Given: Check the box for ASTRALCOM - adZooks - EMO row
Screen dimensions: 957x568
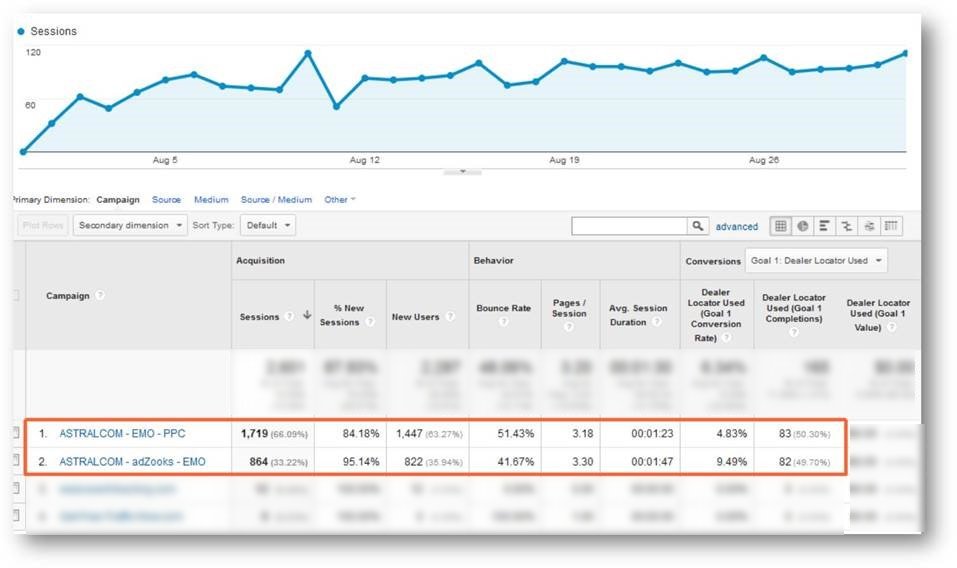Looking at the screenshot, I should coord(15,460).
